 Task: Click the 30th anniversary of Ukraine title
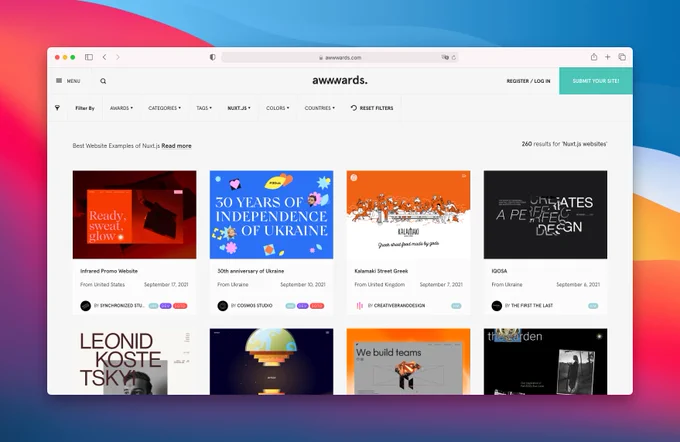point(251,271)
